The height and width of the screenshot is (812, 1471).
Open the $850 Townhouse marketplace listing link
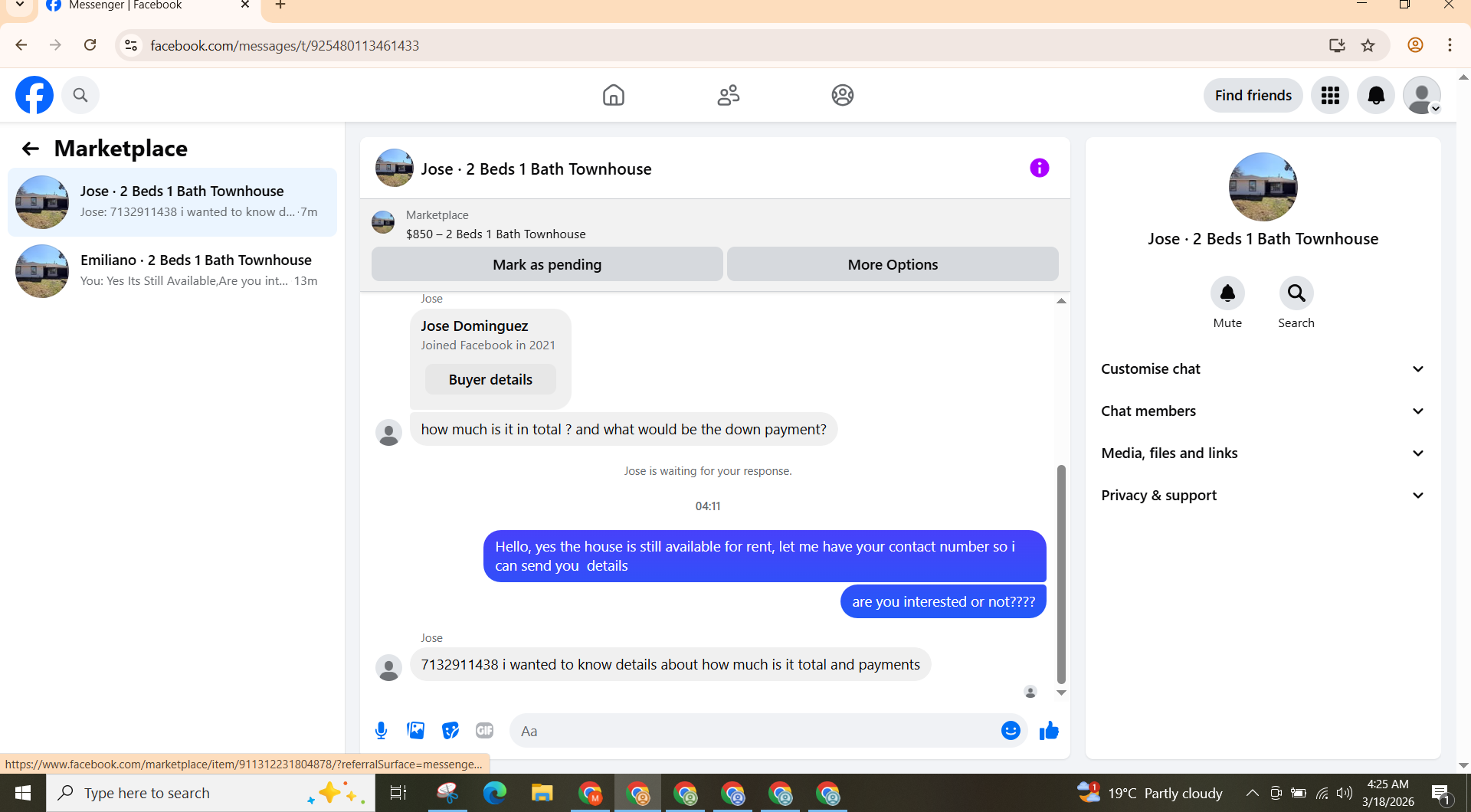[496, 234]
